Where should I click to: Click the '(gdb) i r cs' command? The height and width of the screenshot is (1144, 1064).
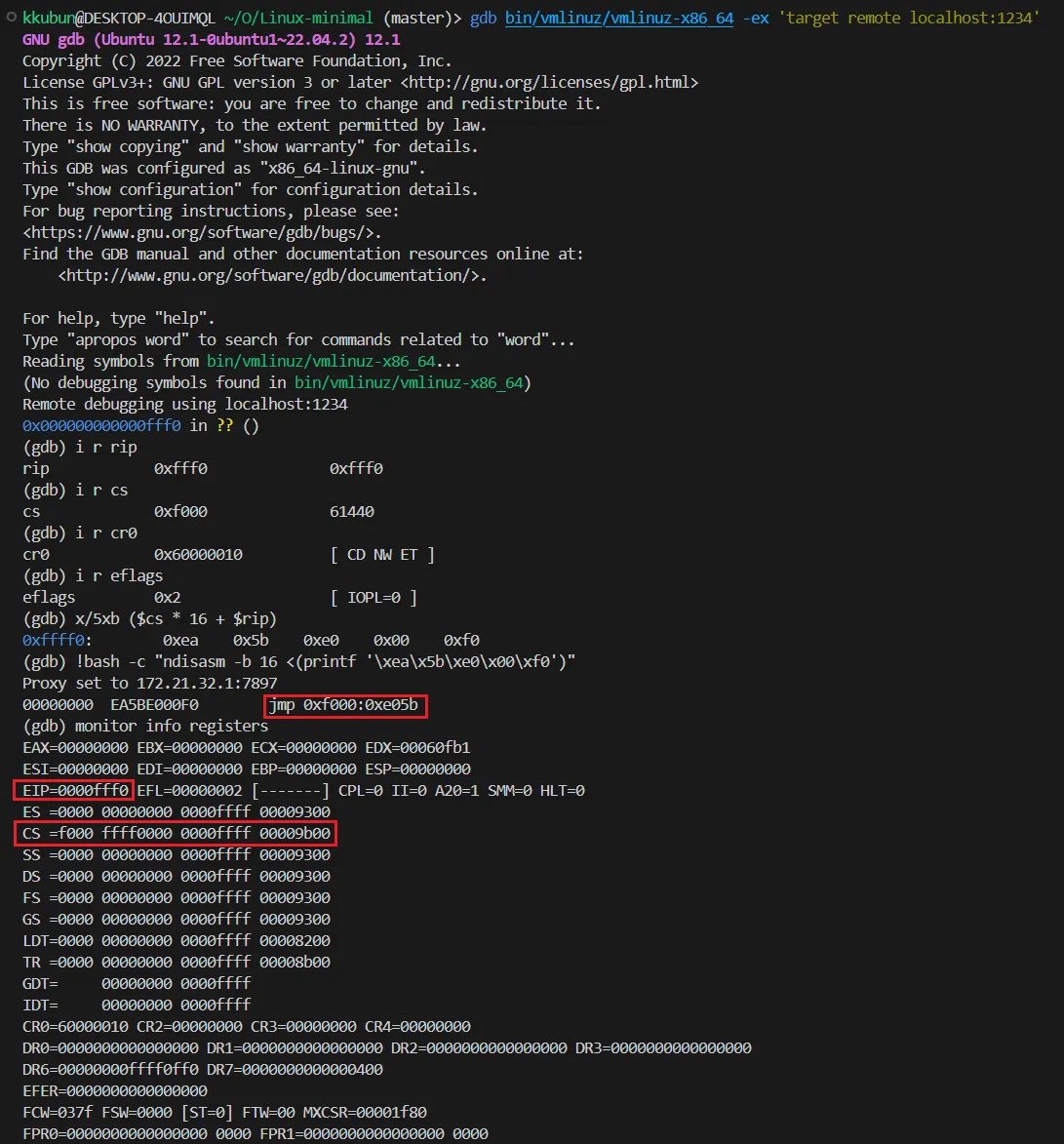tap(75, 491)
